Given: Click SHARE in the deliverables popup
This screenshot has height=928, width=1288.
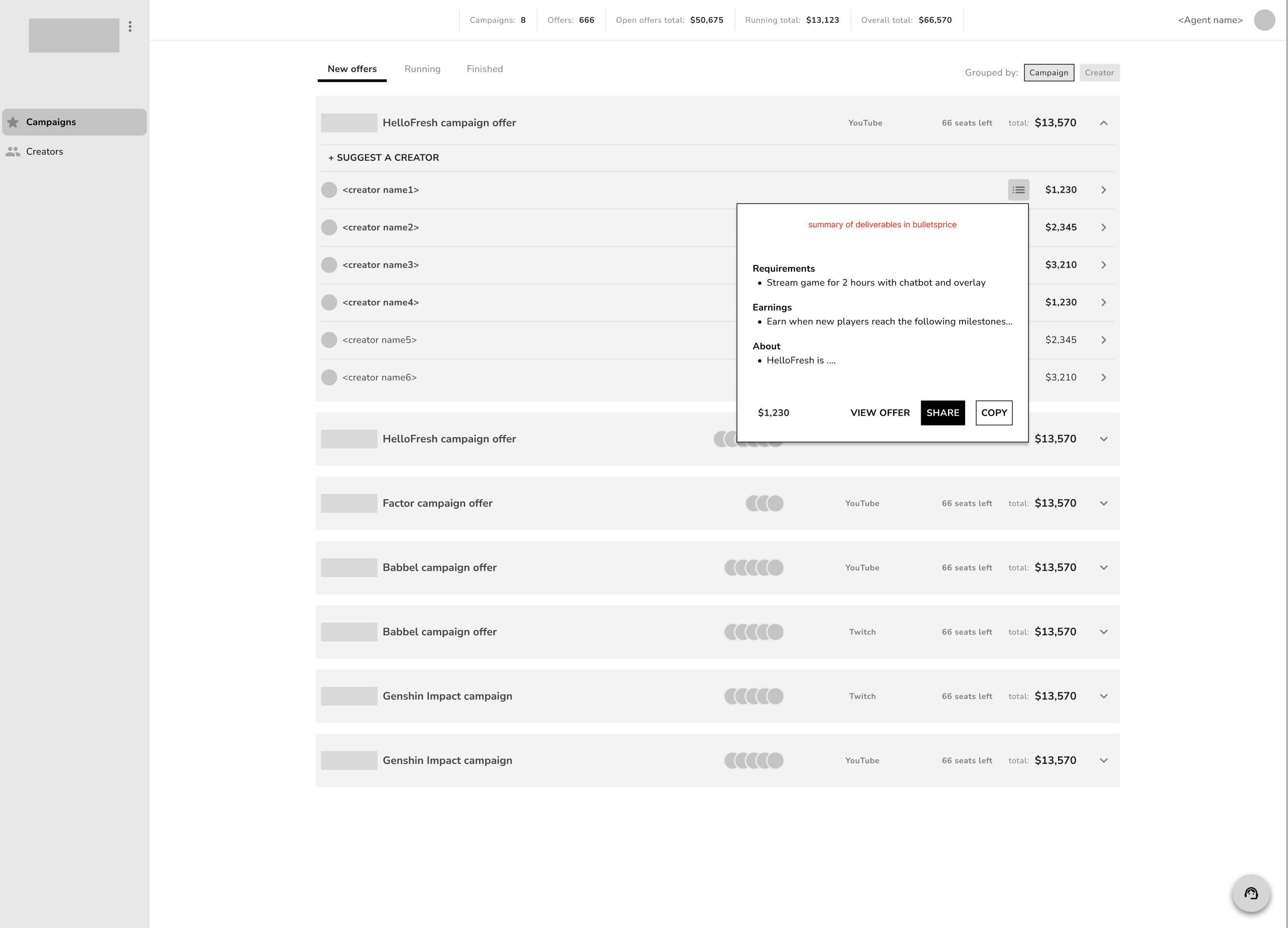Looking at the screenshot, I should tap(942, 412).
